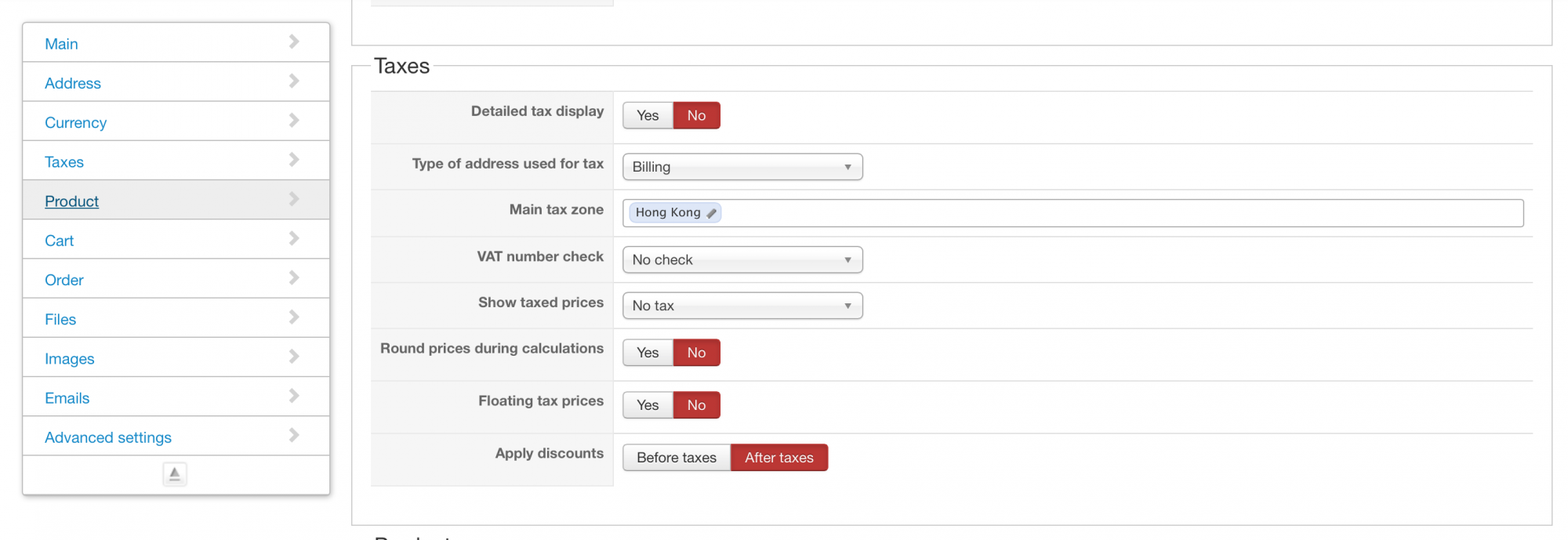1568x540 pixels.
Task: Click the chevron beside Advanced settings
Action: pyautogui.click(x=294, y=435)
